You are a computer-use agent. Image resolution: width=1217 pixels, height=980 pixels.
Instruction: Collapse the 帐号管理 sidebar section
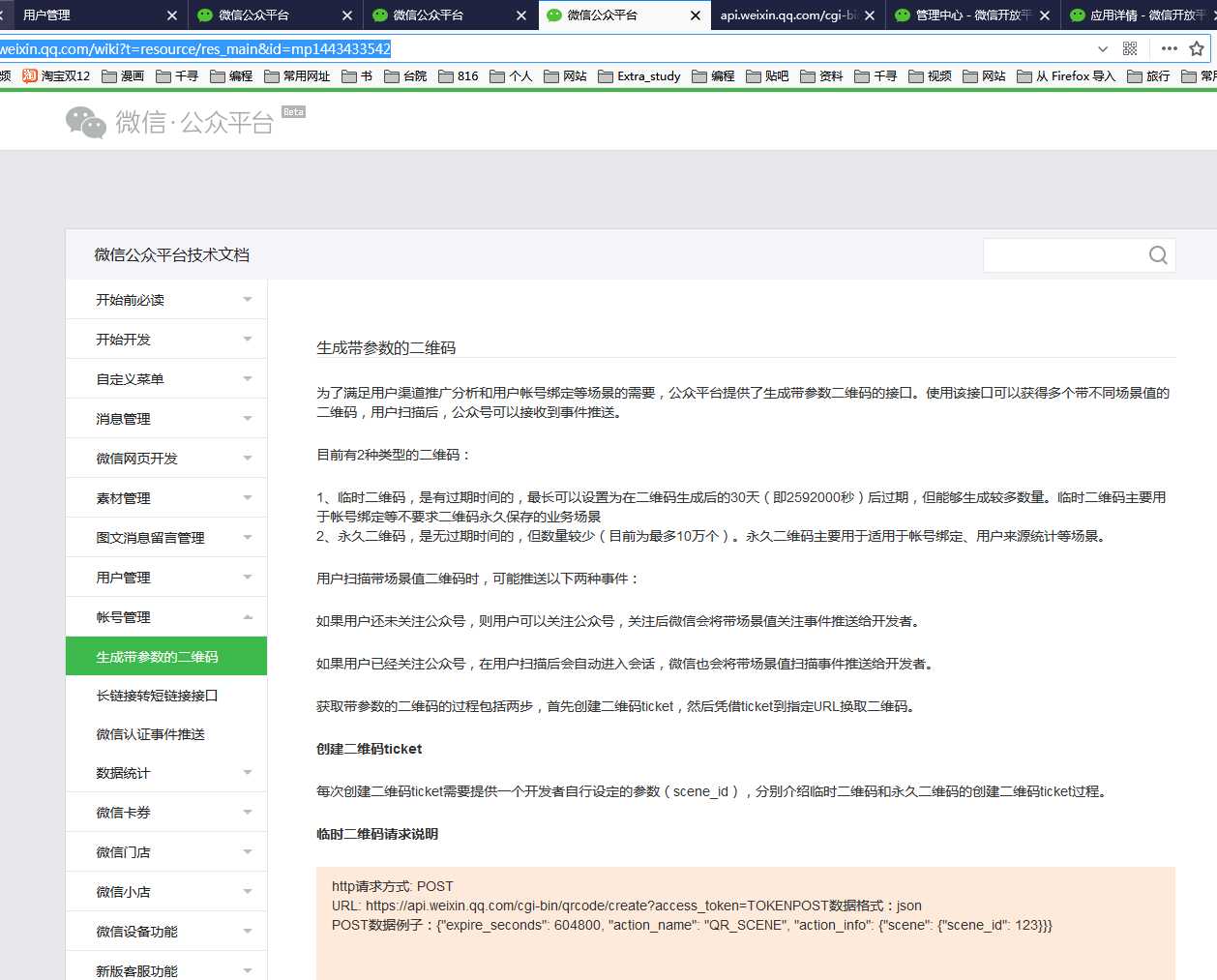point(166,617)
